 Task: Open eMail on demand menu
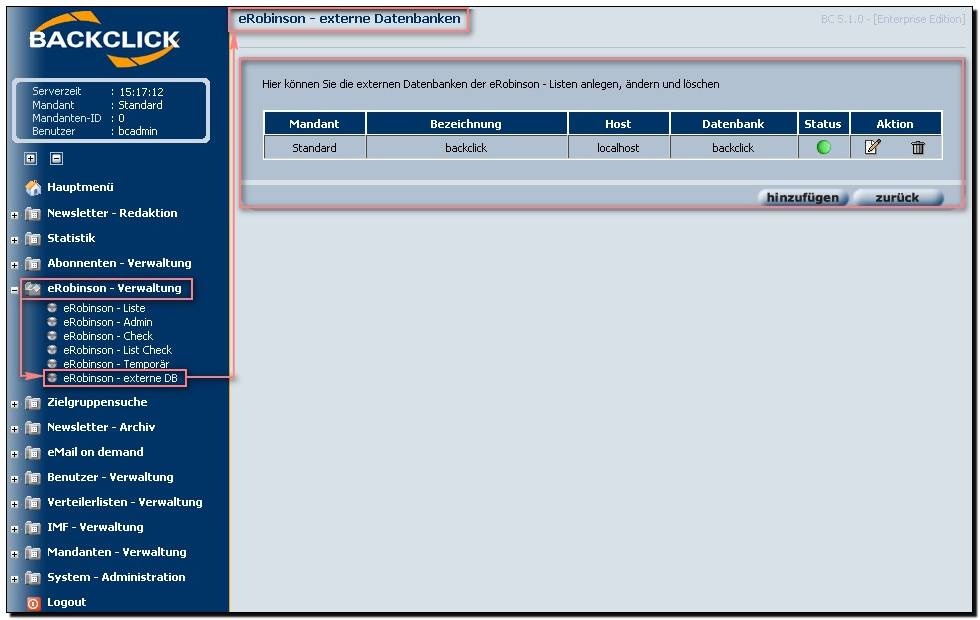tap(95, 452)
